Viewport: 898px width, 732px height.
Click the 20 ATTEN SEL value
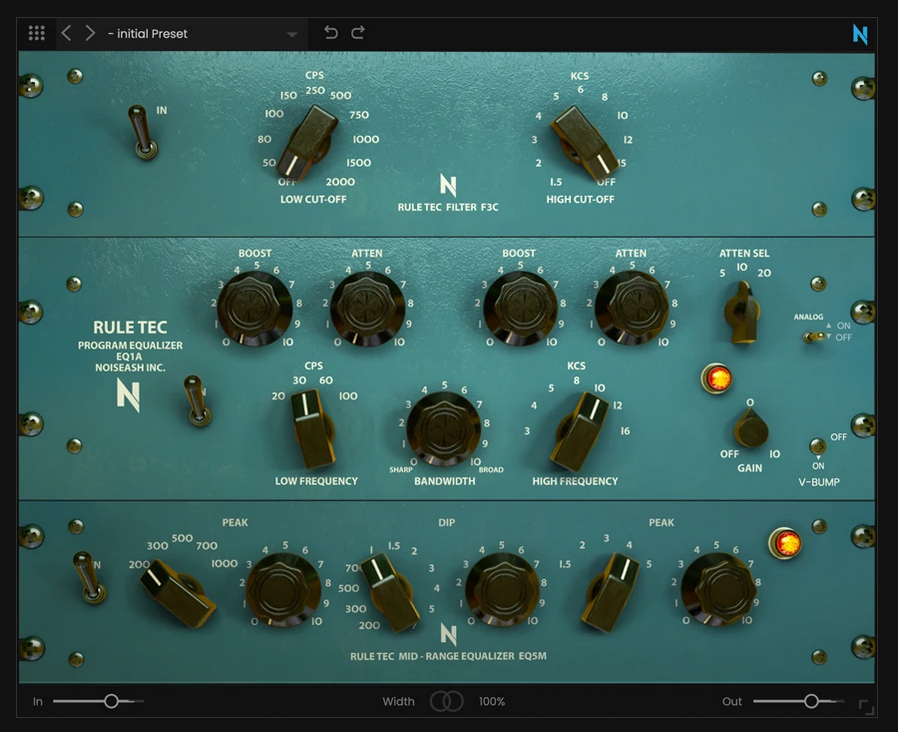764,273
